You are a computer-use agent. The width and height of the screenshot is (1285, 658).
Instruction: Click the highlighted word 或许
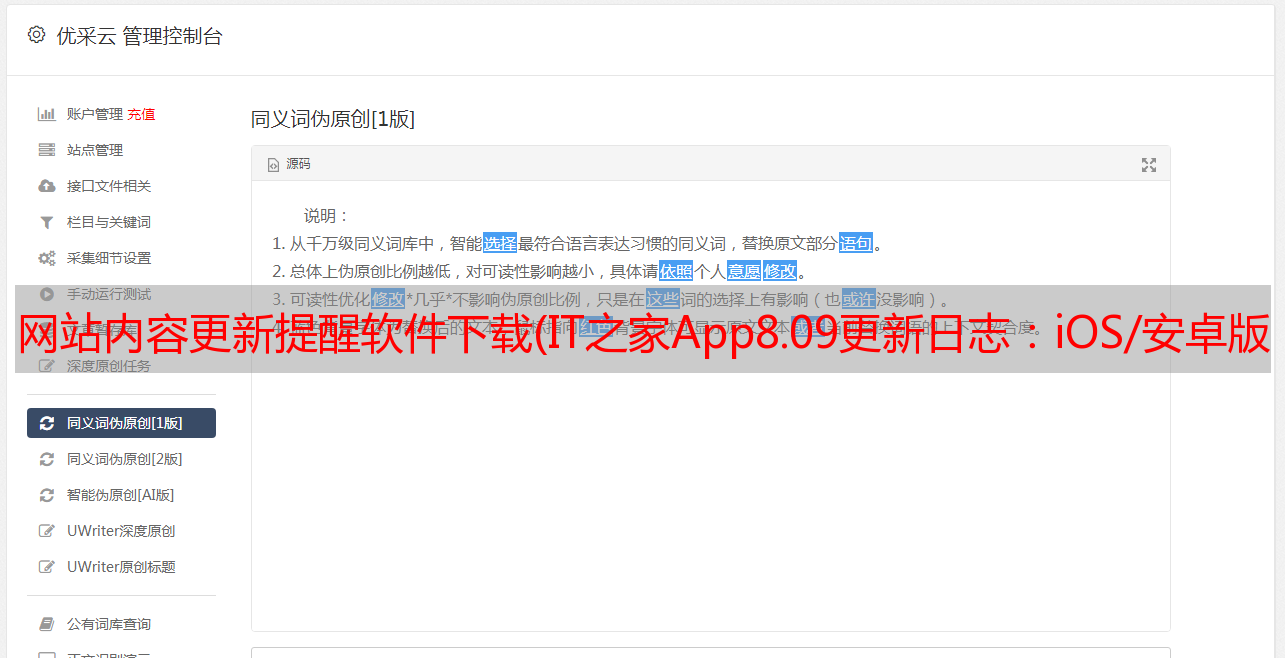pos(859,299)
